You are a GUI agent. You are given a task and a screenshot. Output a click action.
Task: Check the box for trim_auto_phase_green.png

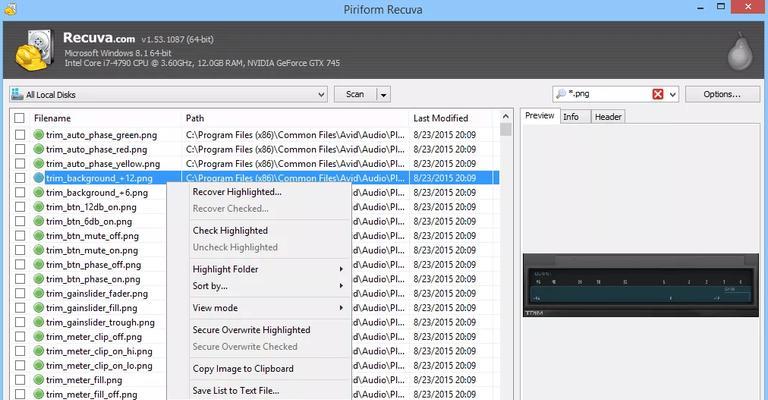(x=20, y=135)
